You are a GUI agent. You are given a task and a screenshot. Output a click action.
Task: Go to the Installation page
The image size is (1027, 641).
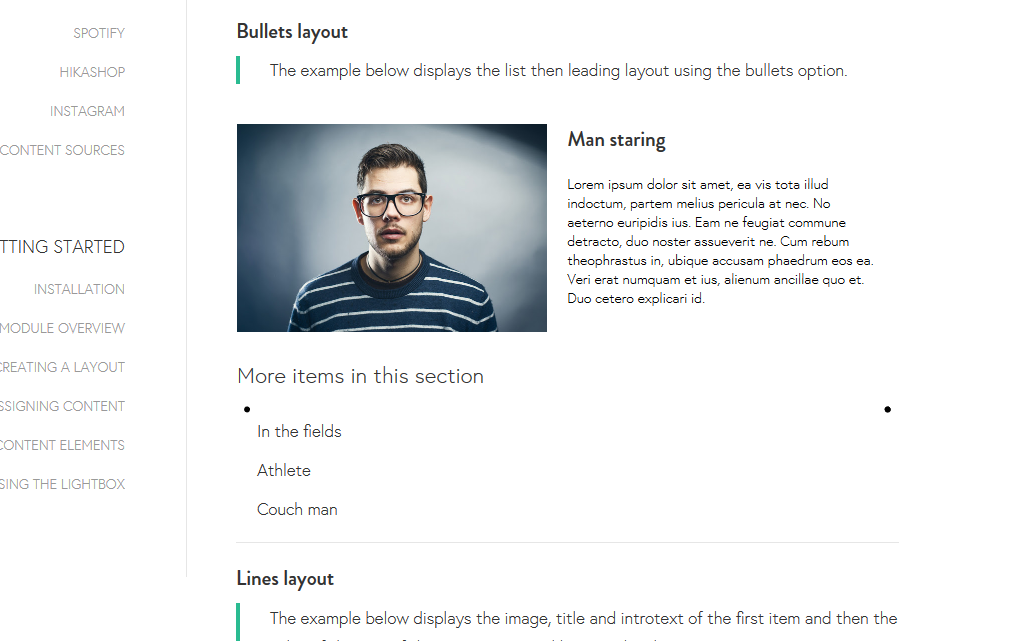coord(79,289)
